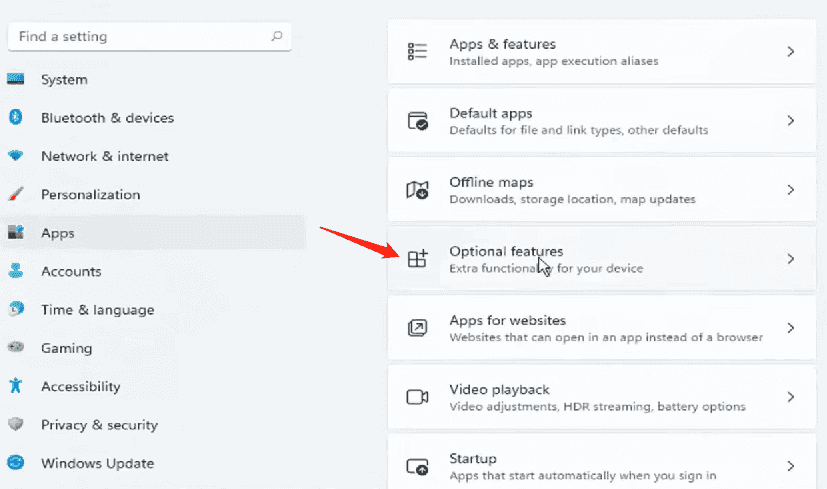Viewport: 827px width, 489px height.
Task: Open the Apps for websites title
Action: point(507,321)
